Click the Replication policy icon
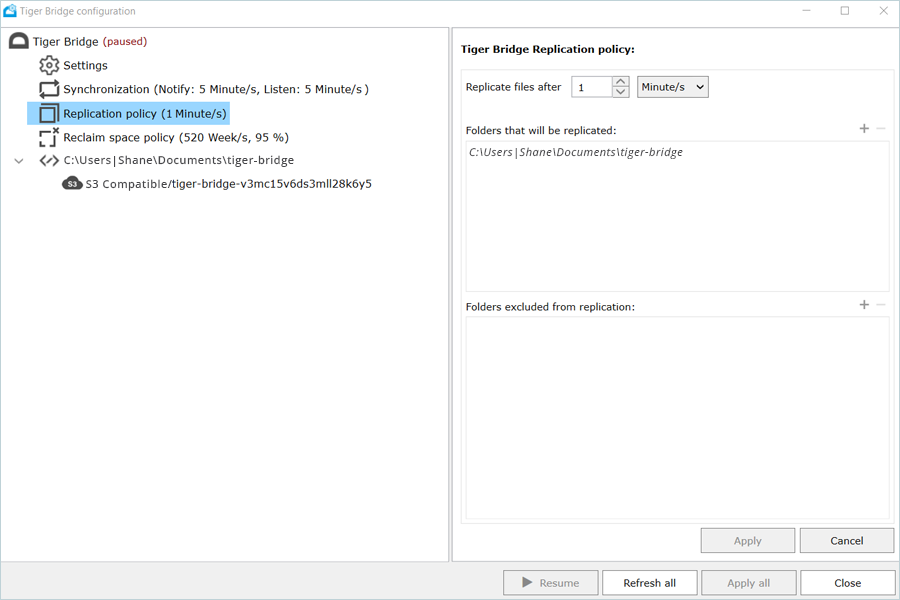 [49, 113]
